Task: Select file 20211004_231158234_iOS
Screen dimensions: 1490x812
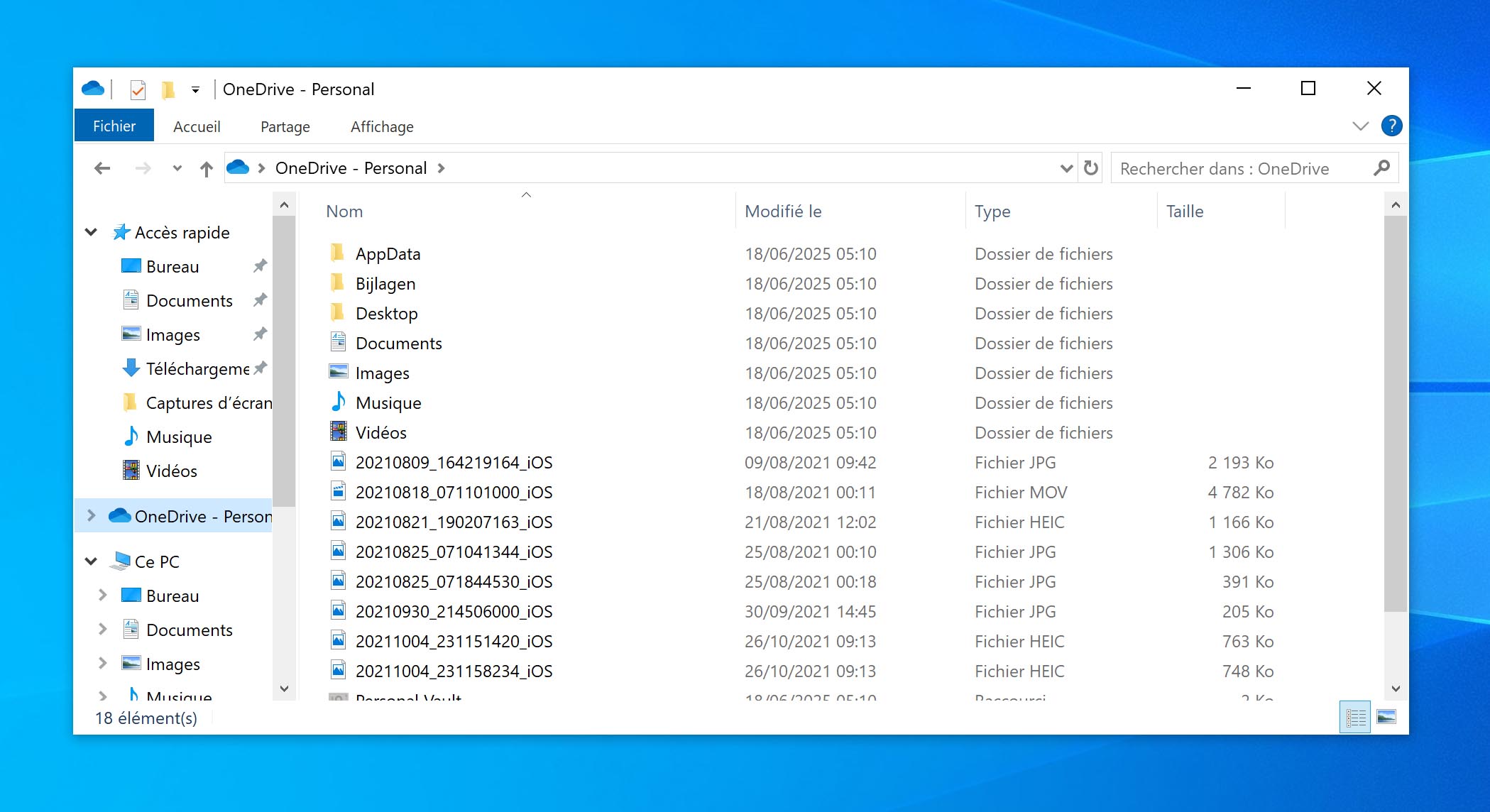Action: 454,671
